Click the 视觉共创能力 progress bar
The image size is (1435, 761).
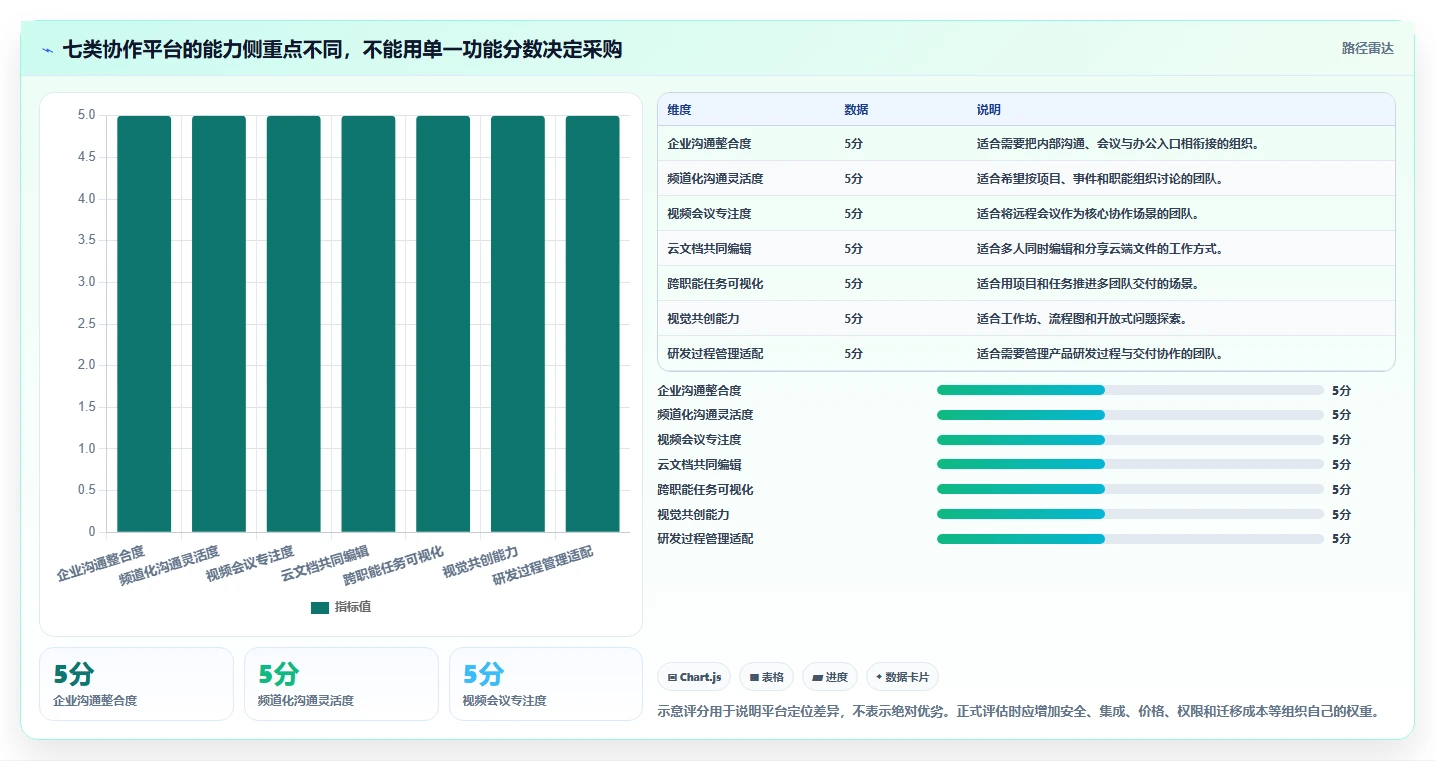1130,514
